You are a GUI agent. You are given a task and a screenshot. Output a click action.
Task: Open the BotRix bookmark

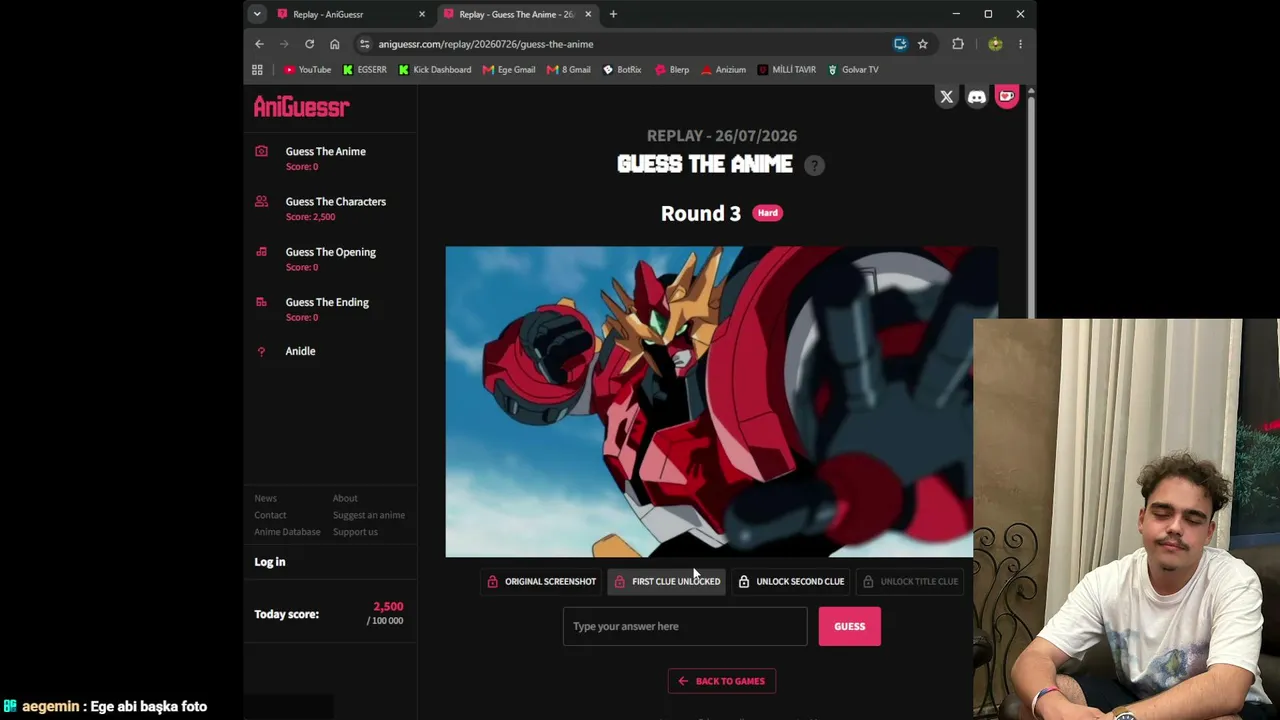pyautogui.click(x=622, y=70)
